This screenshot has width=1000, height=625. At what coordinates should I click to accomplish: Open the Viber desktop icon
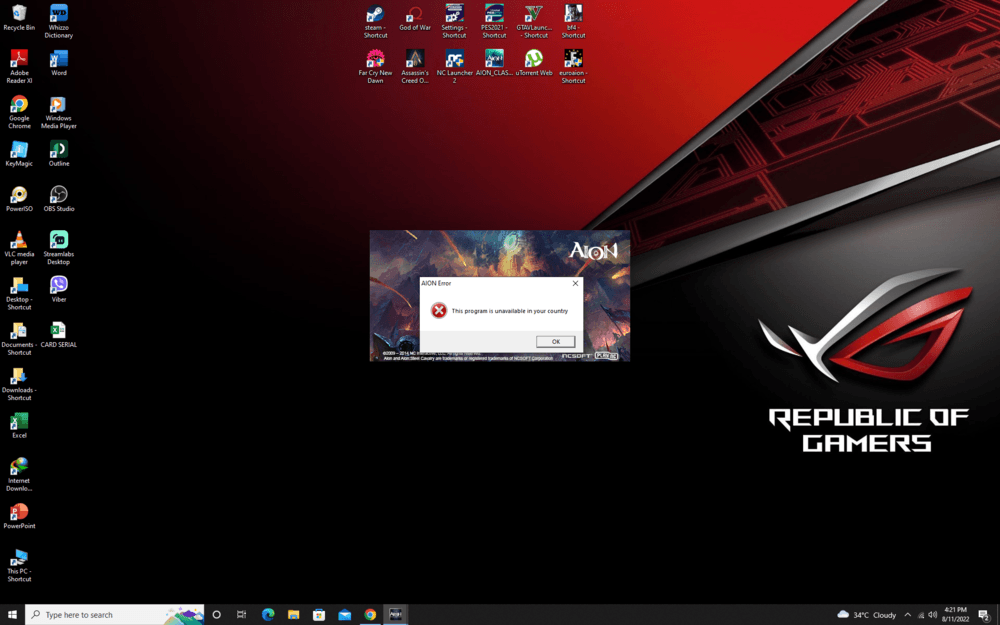[x=59, y=286]
